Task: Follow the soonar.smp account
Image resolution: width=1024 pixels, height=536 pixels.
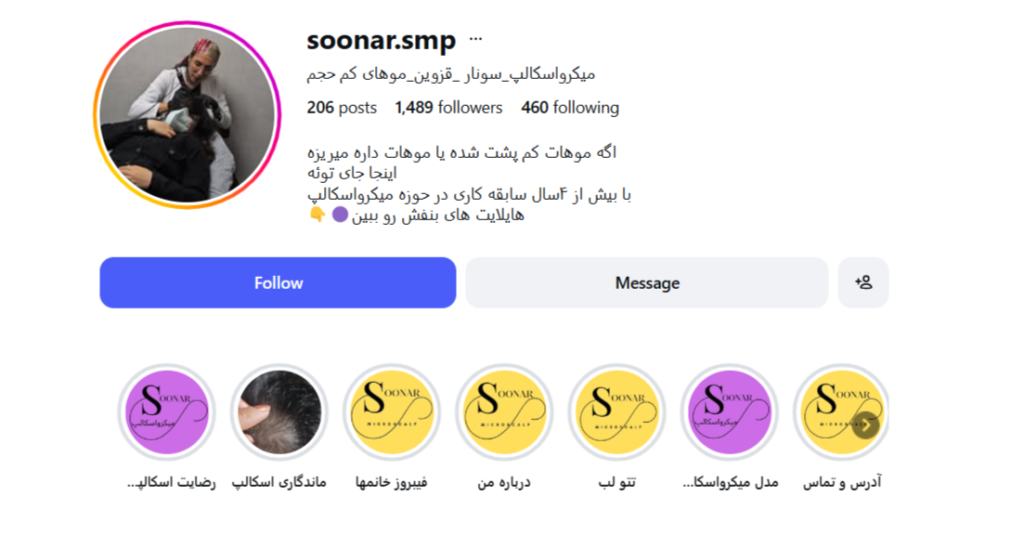Action: [278, 283]
